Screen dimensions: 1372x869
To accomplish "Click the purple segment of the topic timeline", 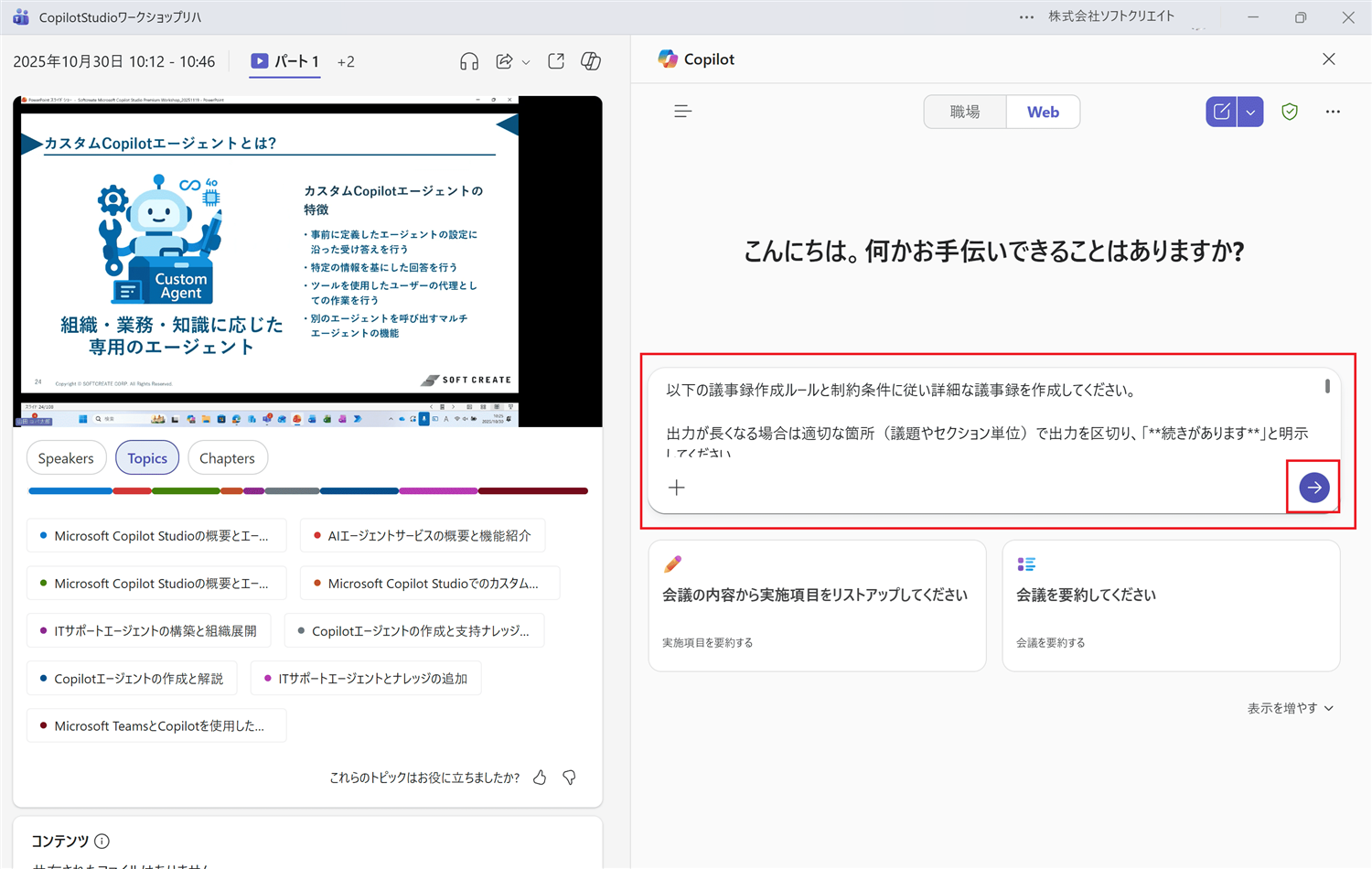I will point(252,490).
